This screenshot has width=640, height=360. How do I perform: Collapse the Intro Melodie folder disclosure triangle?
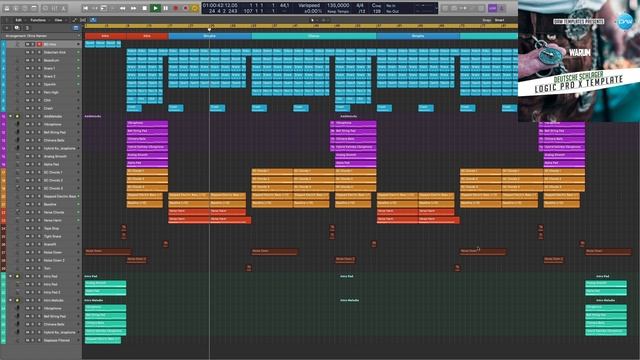tap(10, 300)
